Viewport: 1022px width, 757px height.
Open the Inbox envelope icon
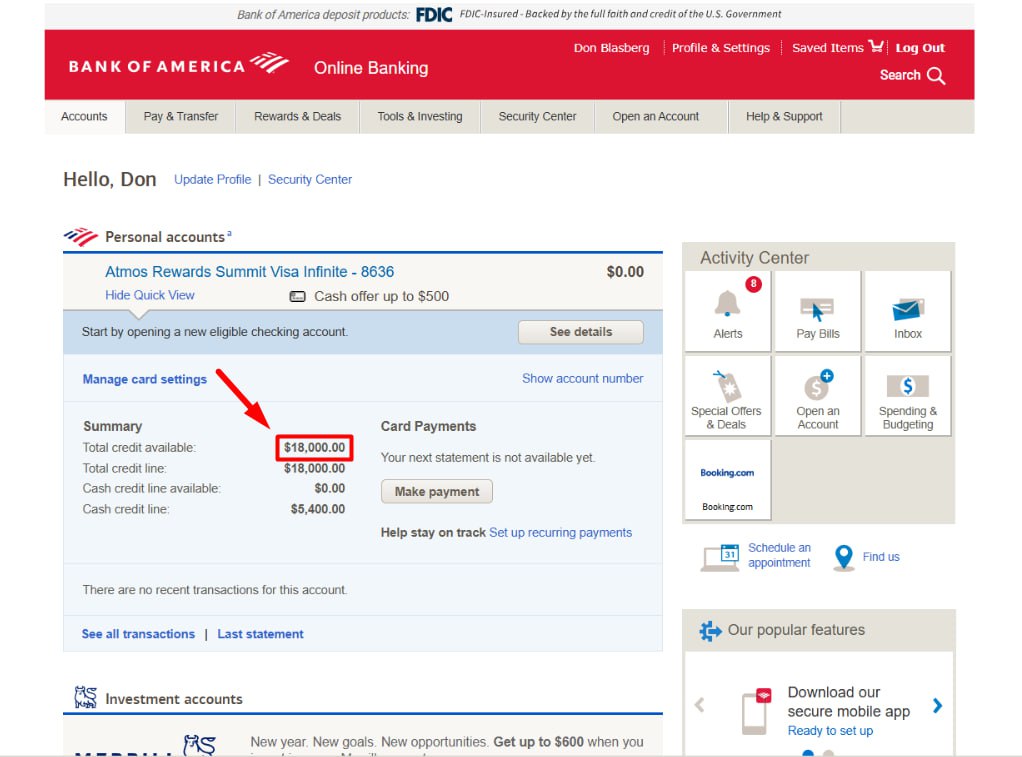coord(907,309)
